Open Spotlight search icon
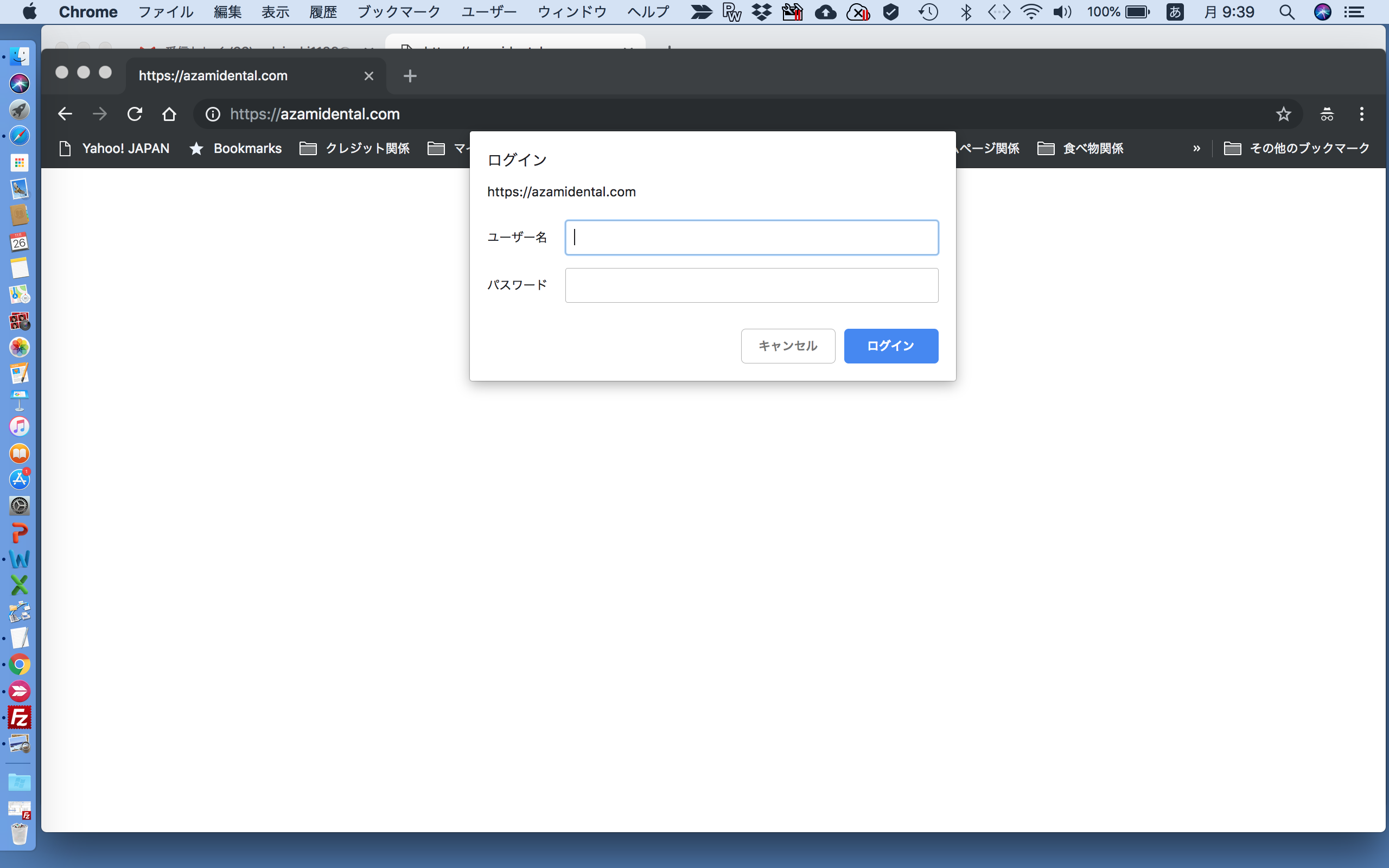The width and height of the screenshot is (1389, 868). tap(1286, 12)
